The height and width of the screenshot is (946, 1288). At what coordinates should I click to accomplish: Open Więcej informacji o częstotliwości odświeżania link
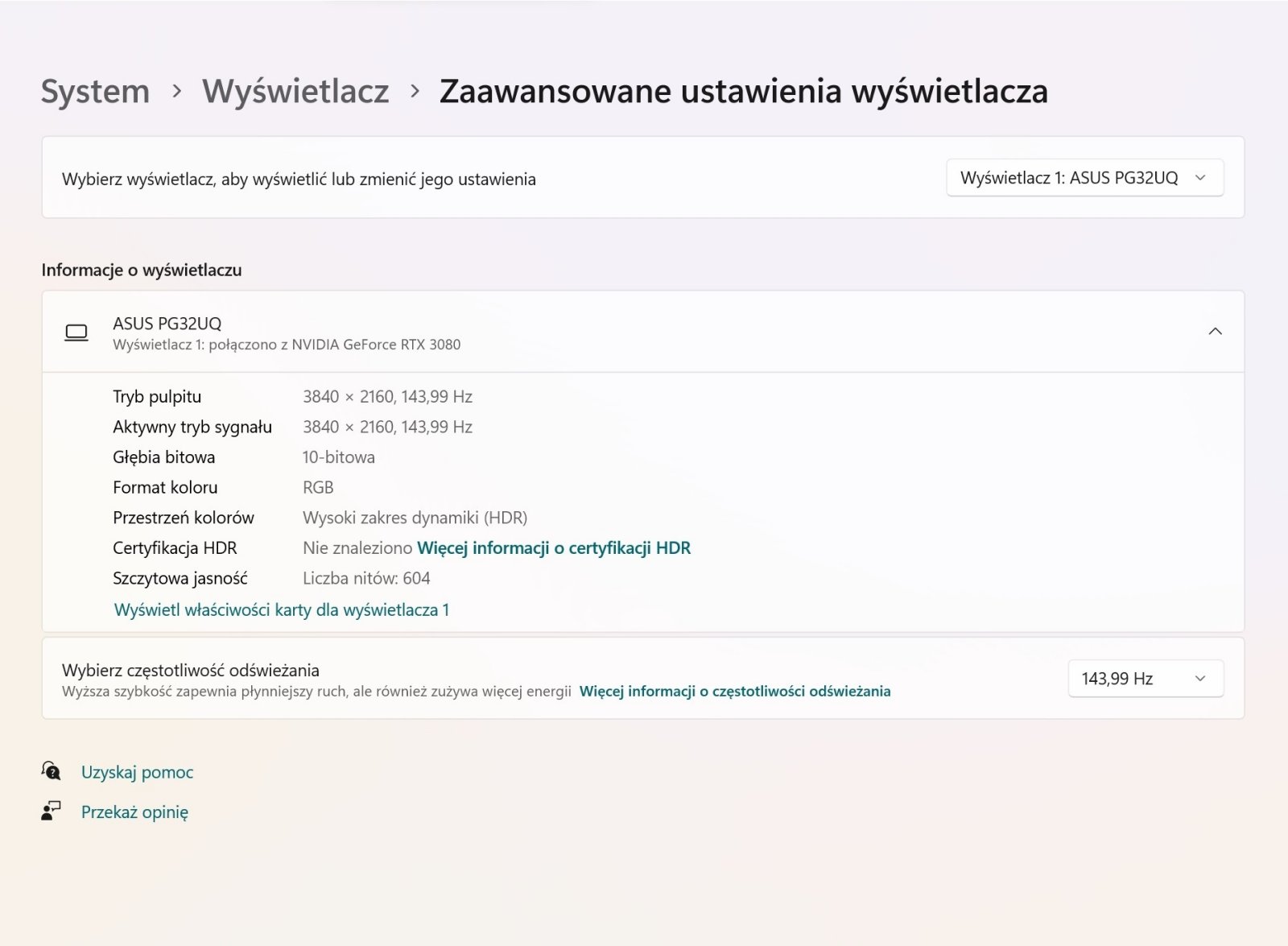[x=735, y=692]
